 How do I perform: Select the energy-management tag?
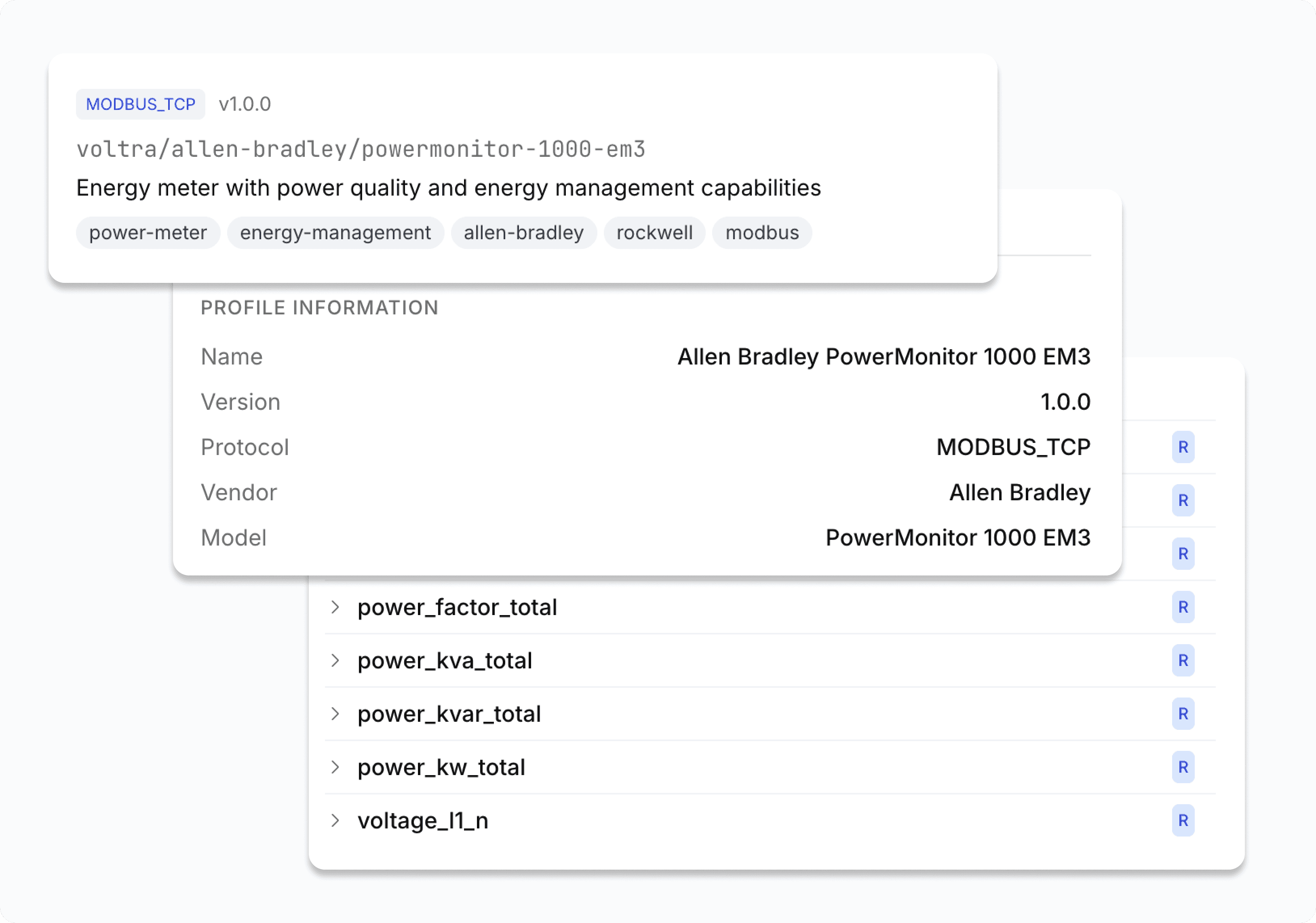coord(335,233)
